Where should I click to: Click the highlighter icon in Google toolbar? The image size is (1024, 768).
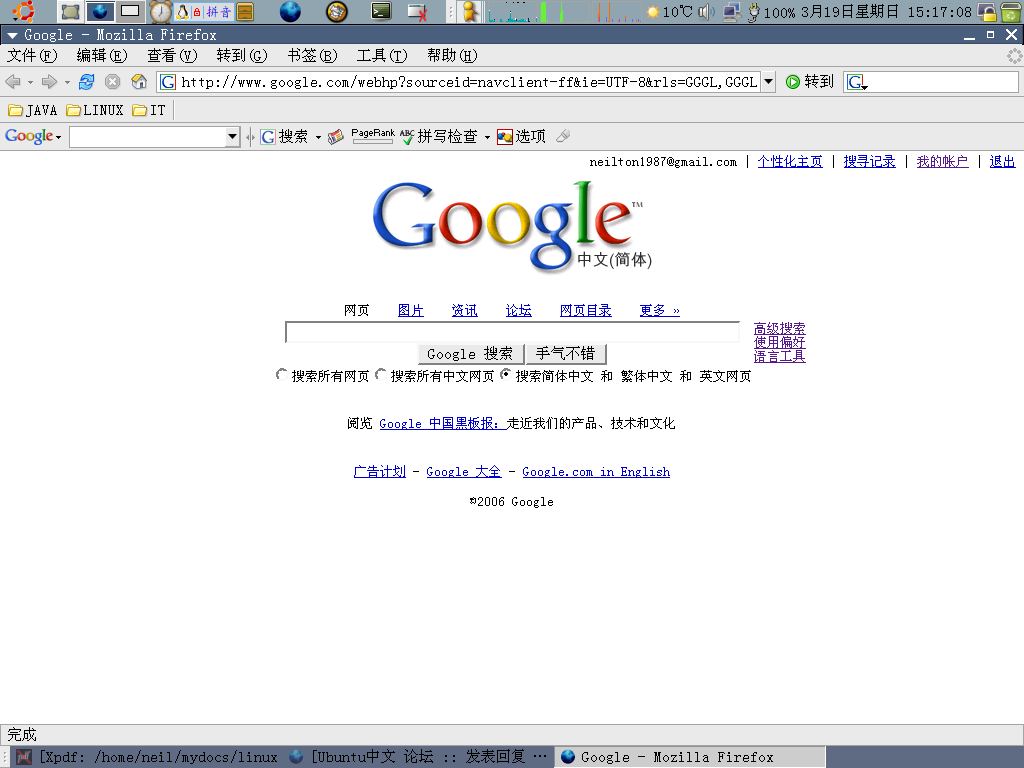563,136
